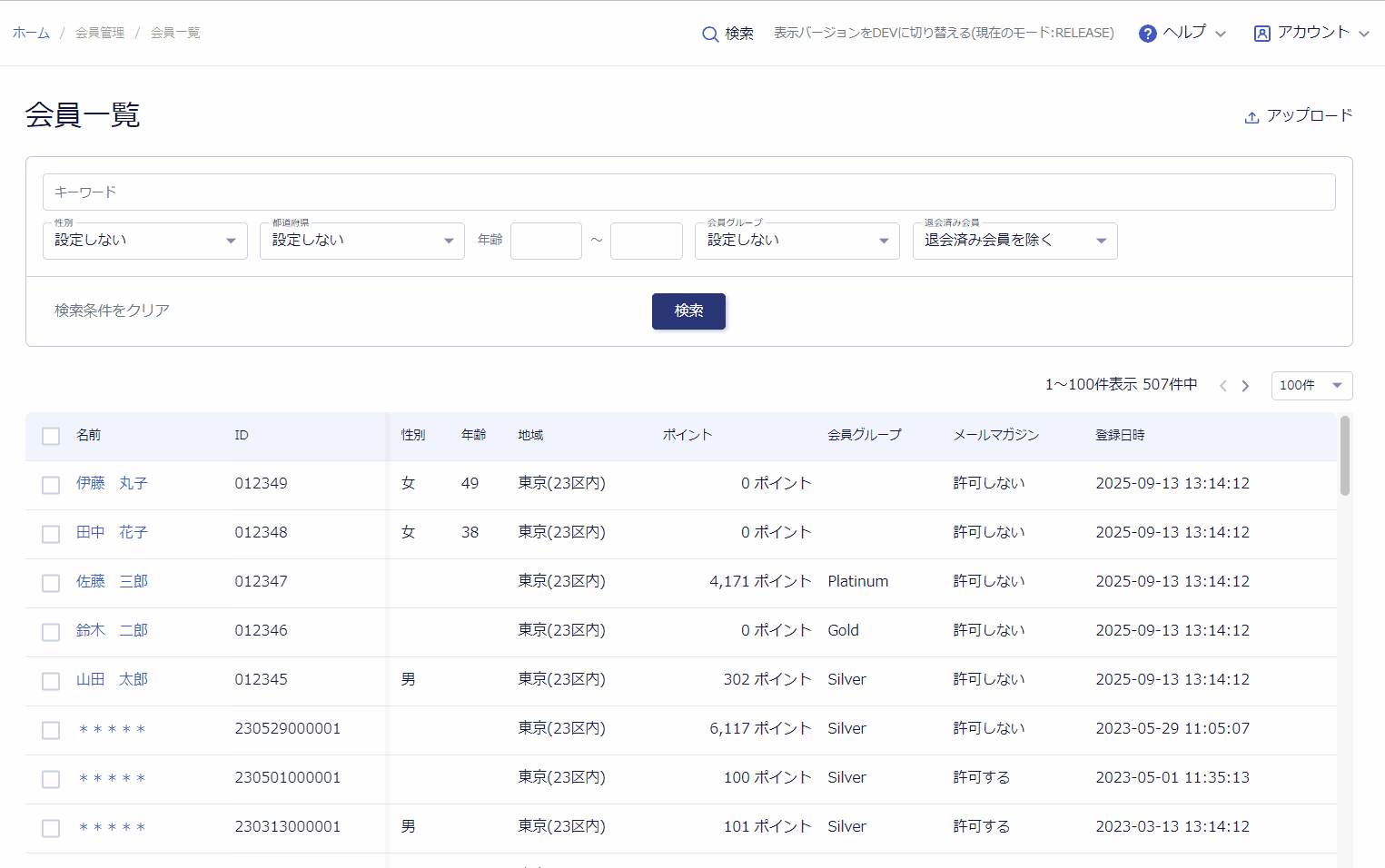Click the 地域 column header
Screen dimensions: 1385x868
[530, 435]
